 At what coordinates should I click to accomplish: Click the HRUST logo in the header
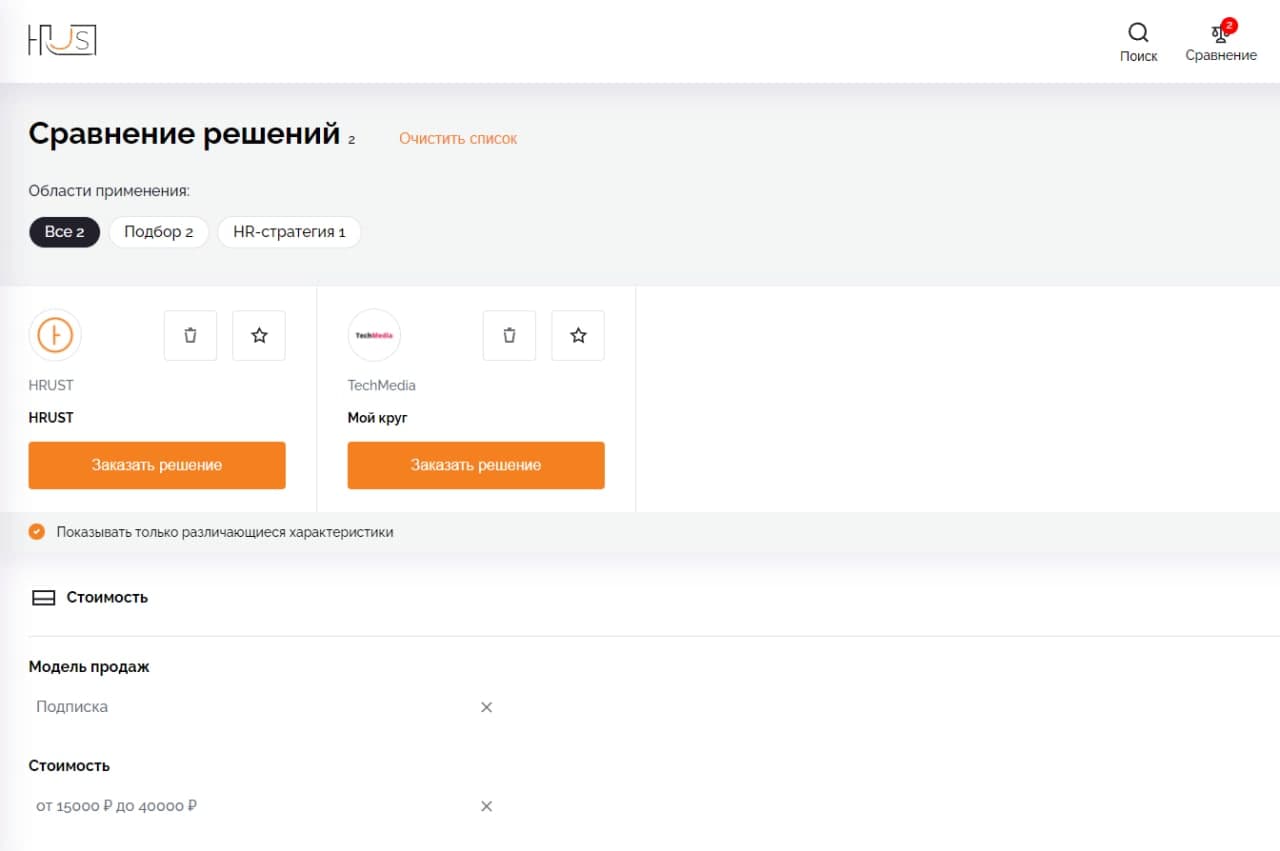[62, 40]
